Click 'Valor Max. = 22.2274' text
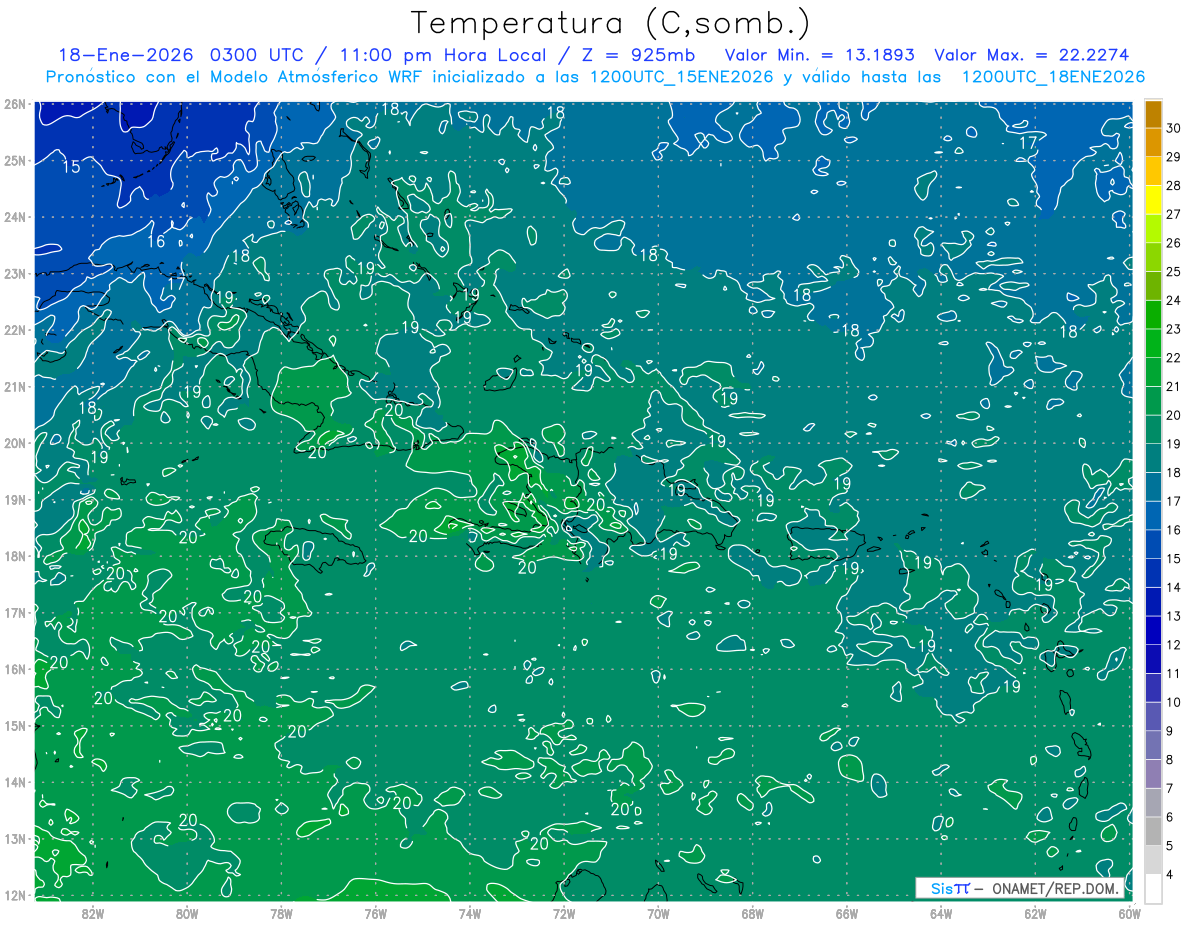The height and width of the screenshot is (927, 1200). (x=1032, y=55)
